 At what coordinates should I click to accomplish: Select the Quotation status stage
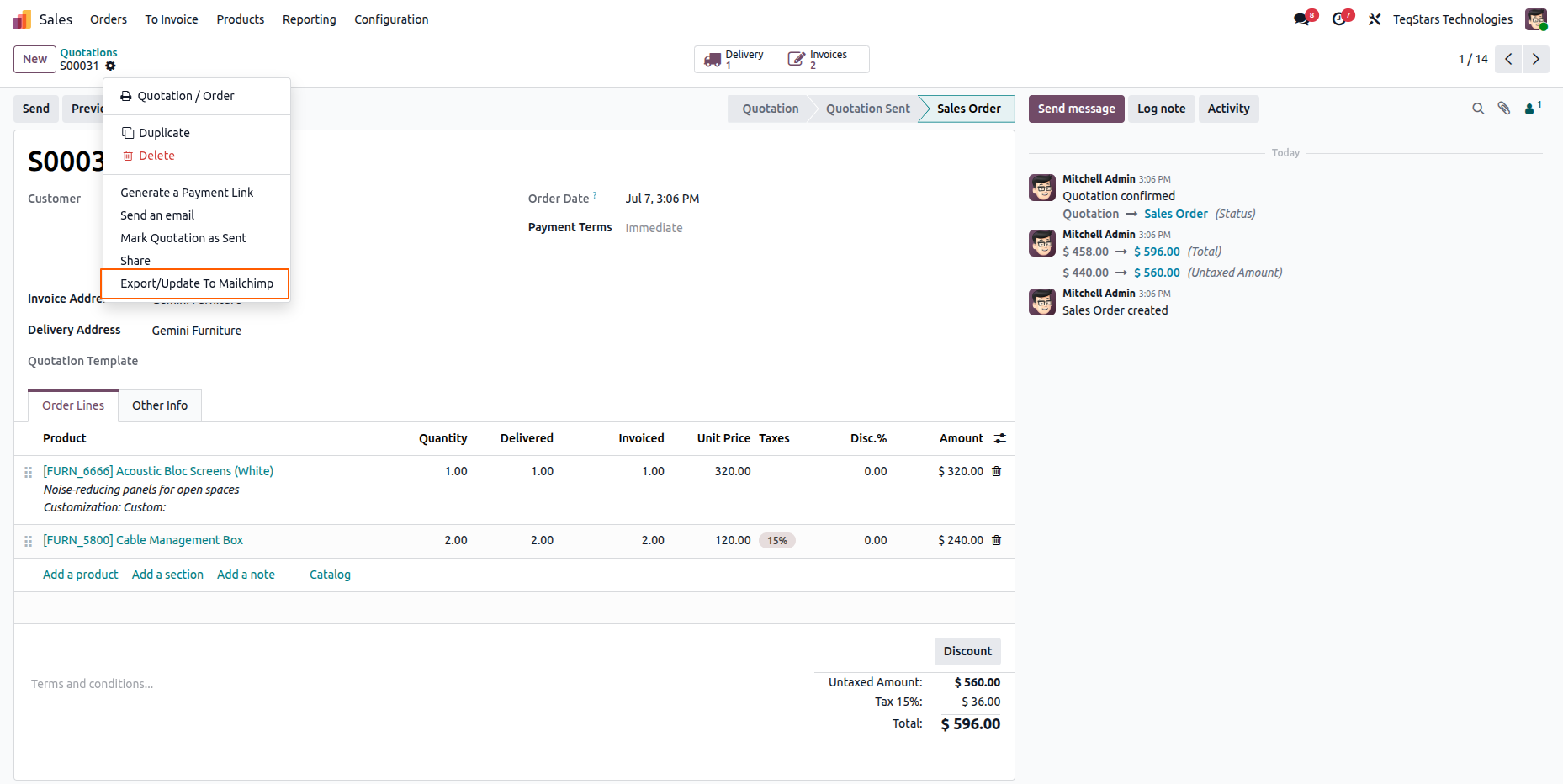(x=770, y=109)
